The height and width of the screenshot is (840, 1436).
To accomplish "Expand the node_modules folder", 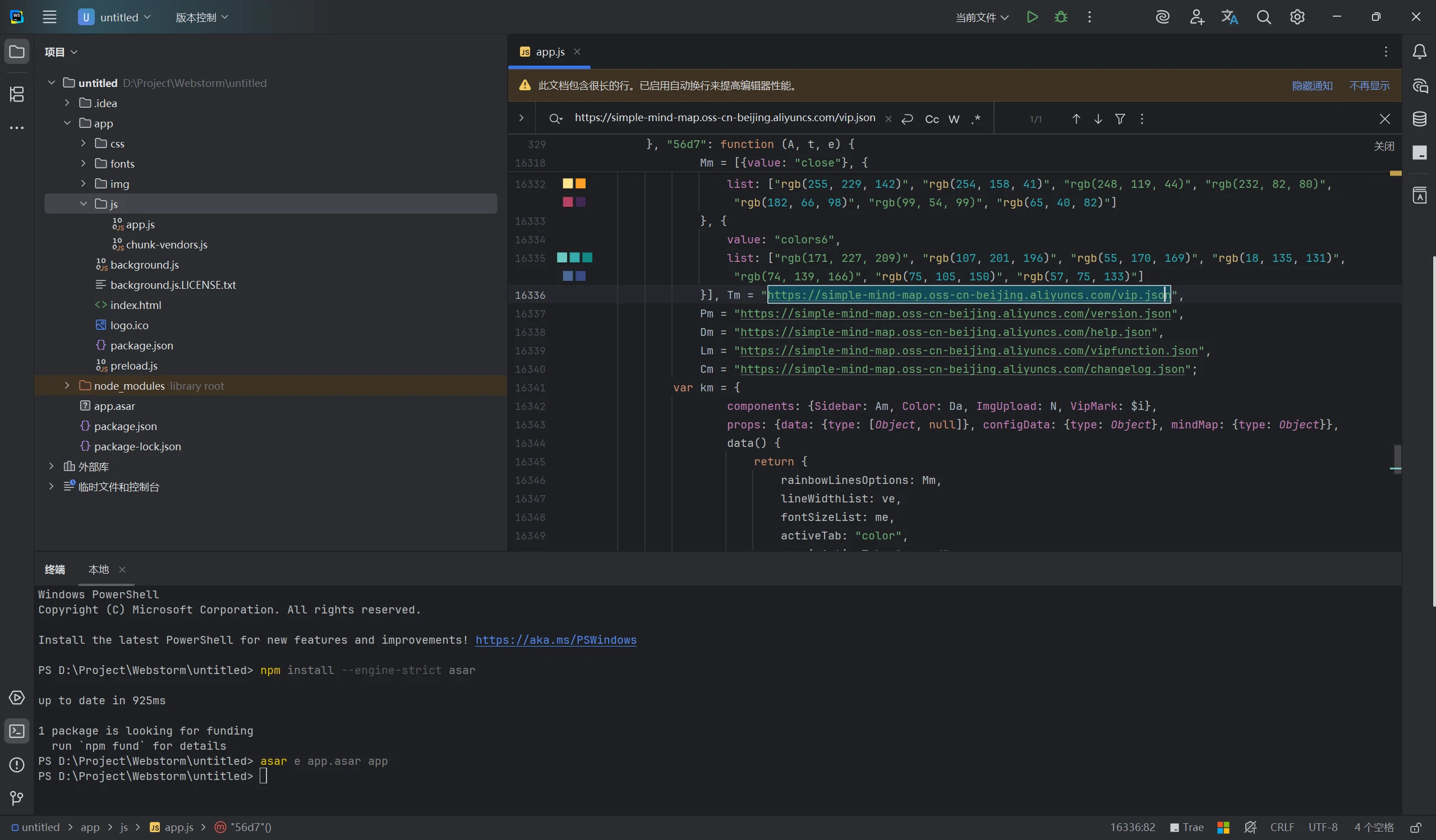I will coord(67,386).
